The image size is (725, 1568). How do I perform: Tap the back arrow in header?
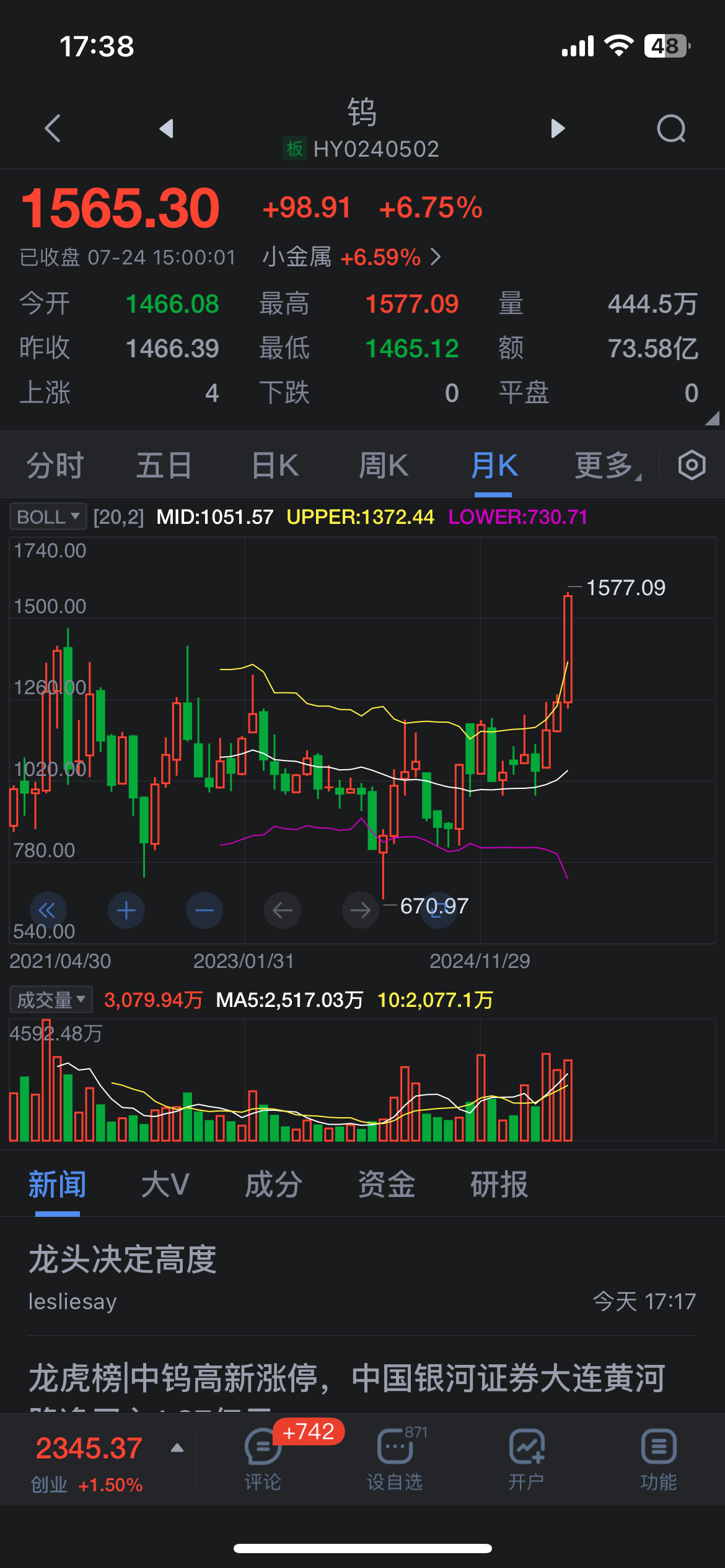pyautogui.click(x=53, y=128)
